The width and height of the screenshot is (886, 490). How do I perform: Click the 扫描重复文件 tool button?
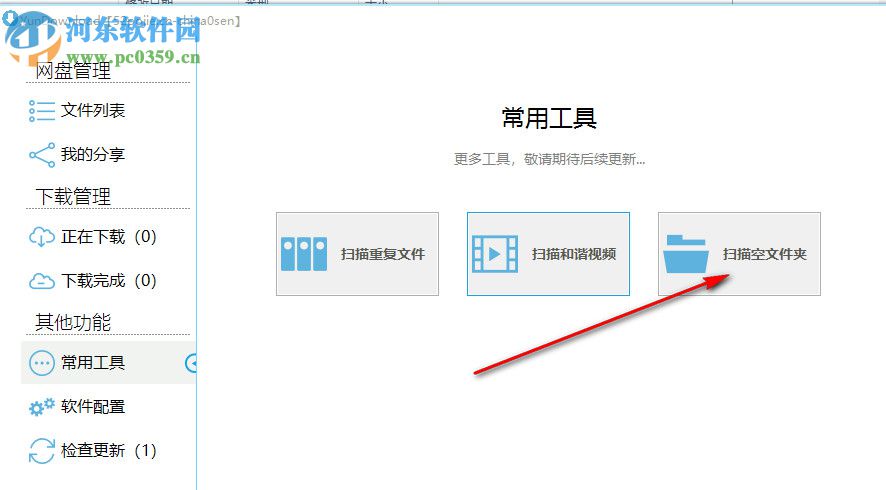click(x=357, y=254)
